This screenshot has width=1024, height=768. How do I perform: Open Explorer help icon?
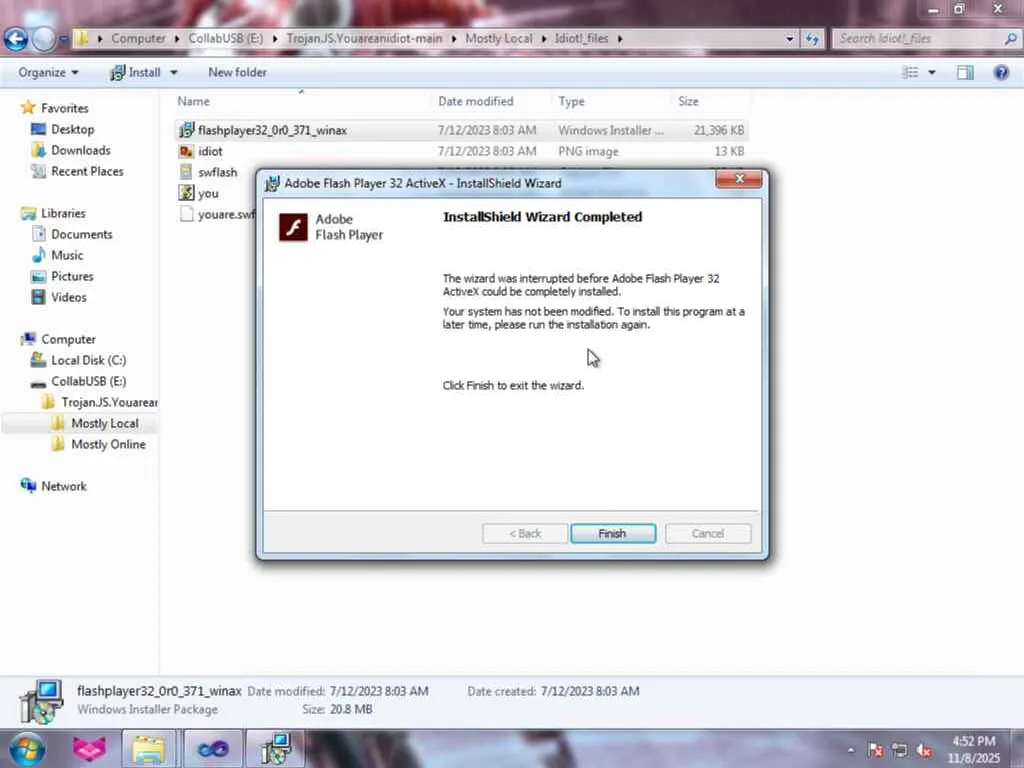(1001, 72)
